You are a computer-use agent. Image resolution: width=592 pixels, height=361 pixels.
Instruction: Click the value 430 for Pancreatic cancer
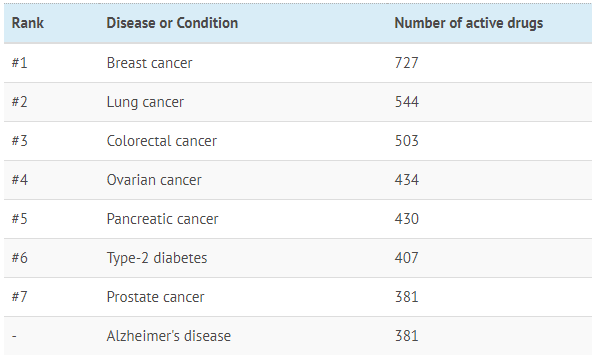(x=407, y=219)
